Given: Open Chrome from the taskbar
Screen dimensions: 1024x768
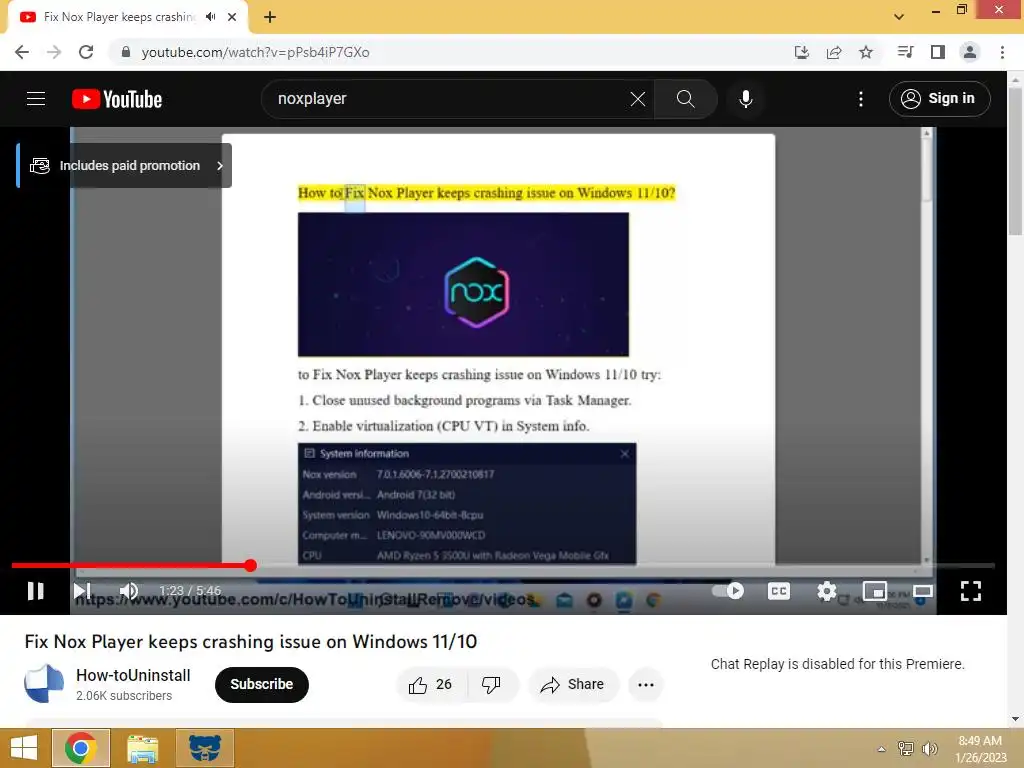Looking at the screenshot, I should tap(81, 748).
